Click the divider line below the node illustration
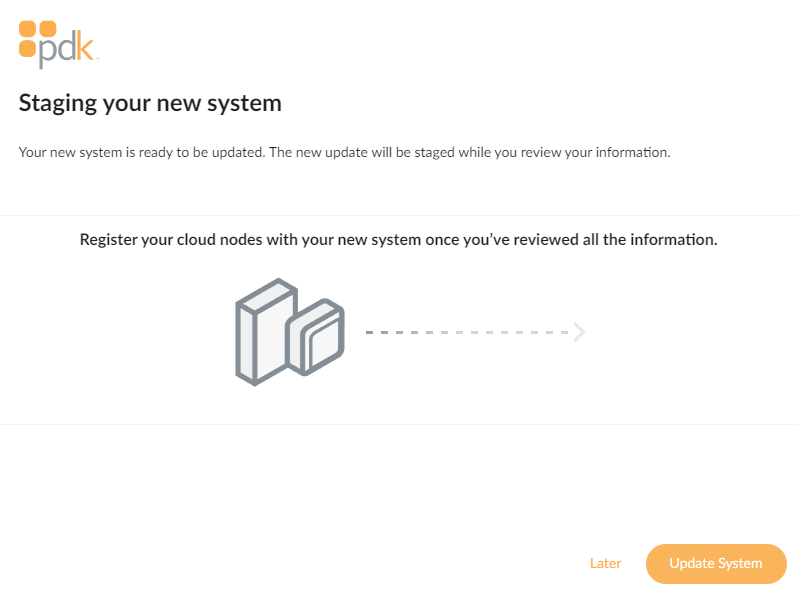799x600 pixels. coord(400,424)
